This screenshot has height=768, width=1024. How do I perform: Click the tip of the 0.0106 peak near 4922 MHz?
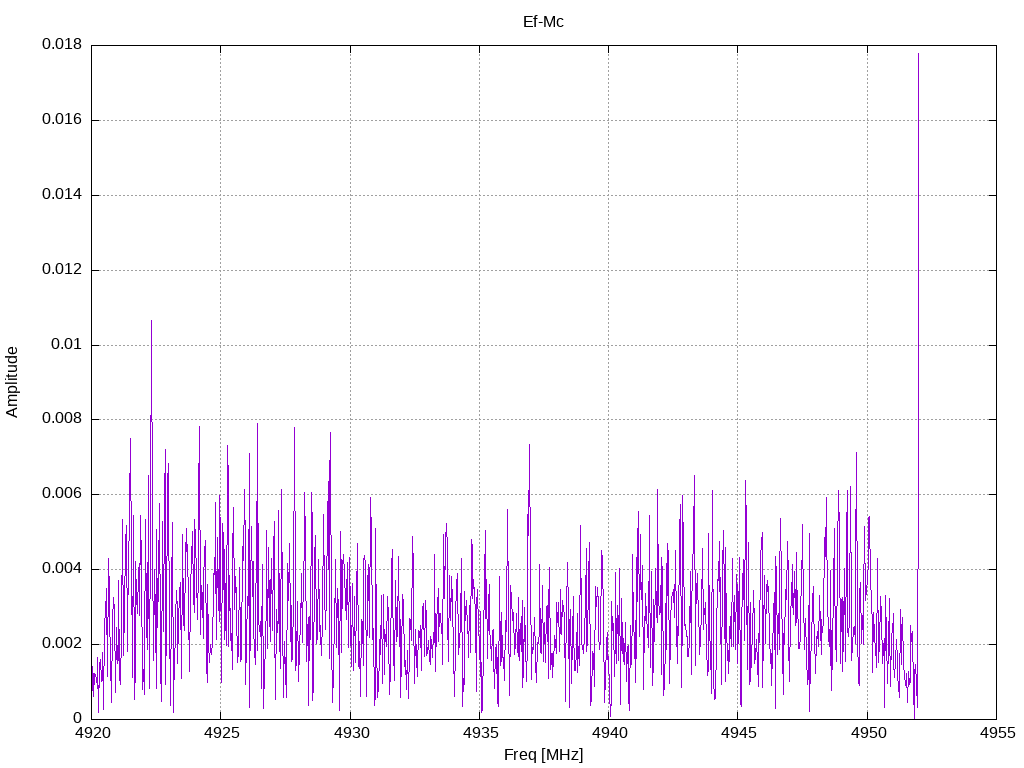151,321
